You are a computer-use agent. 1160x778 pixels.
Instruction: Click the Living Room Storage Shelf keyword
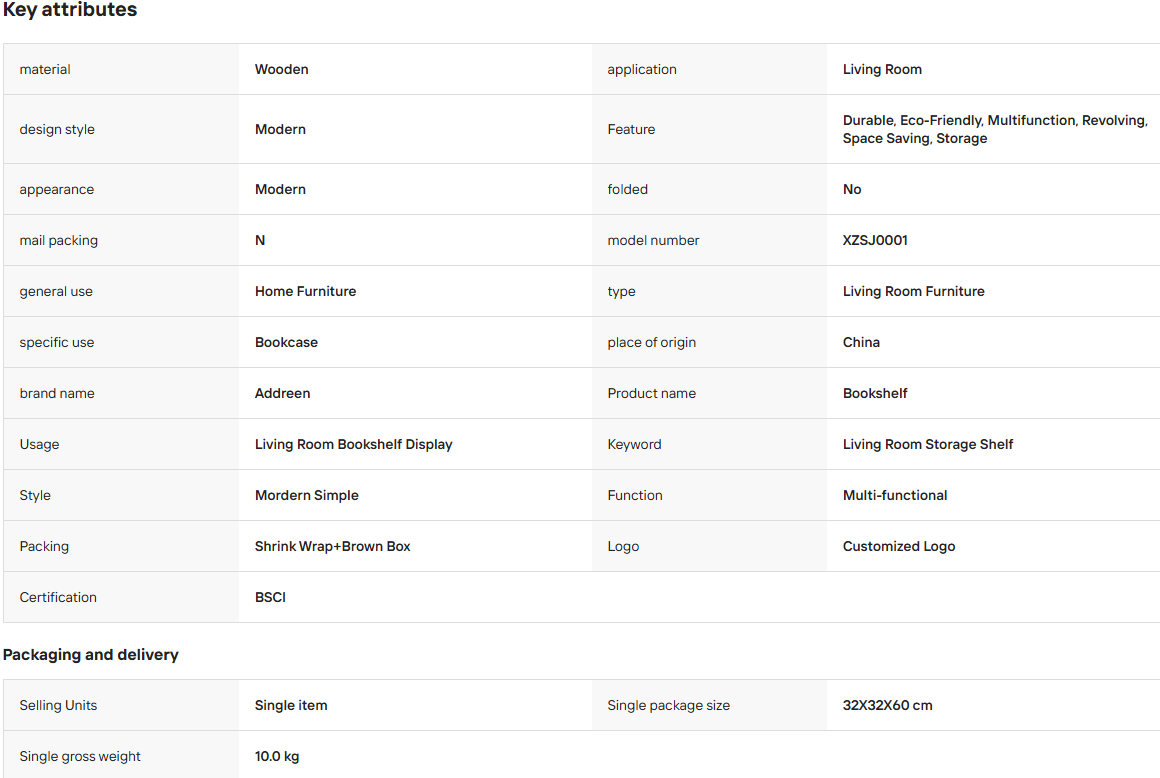928,444
